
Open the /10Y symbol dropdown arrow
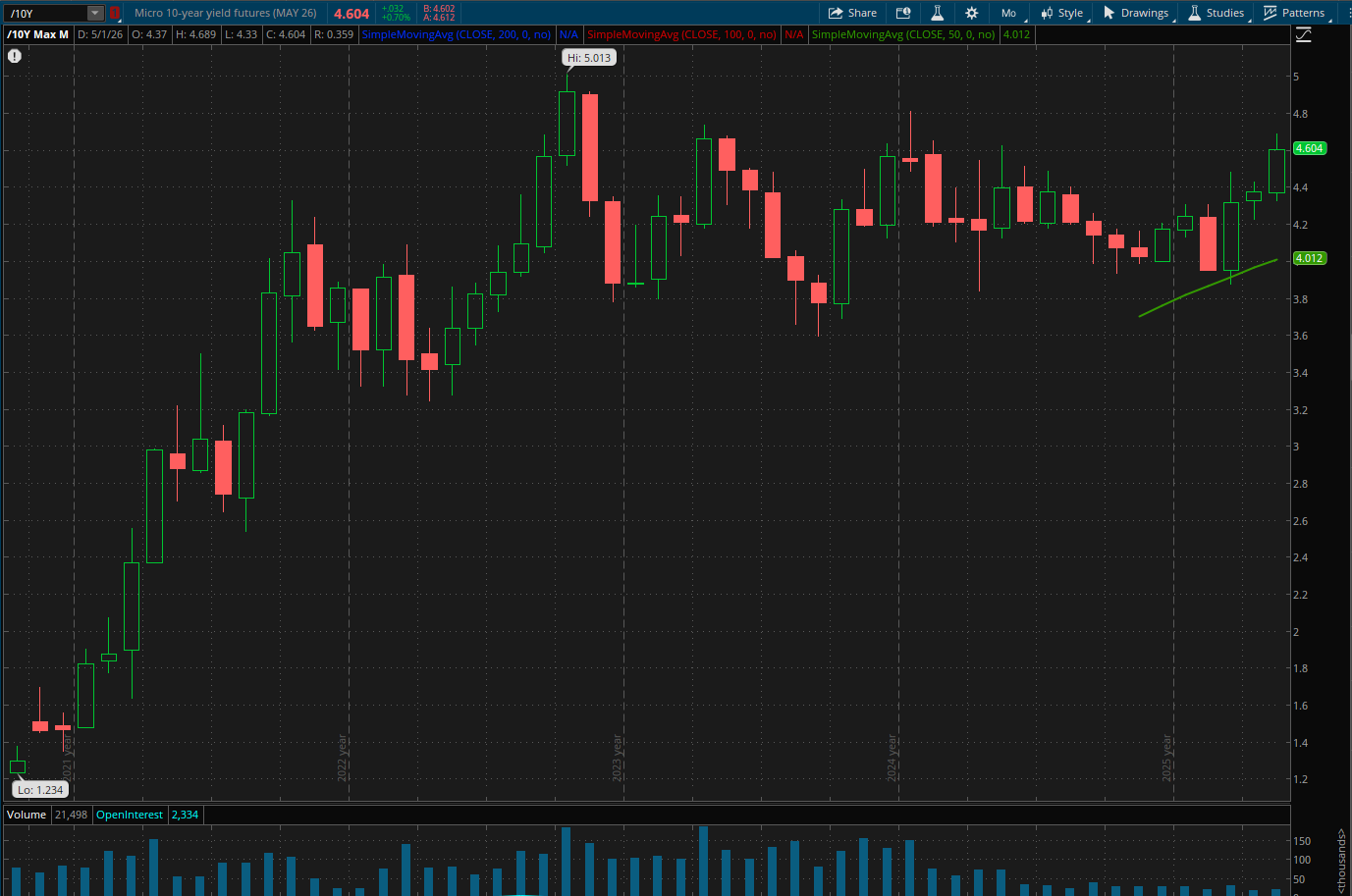click(x=95, y=13)
